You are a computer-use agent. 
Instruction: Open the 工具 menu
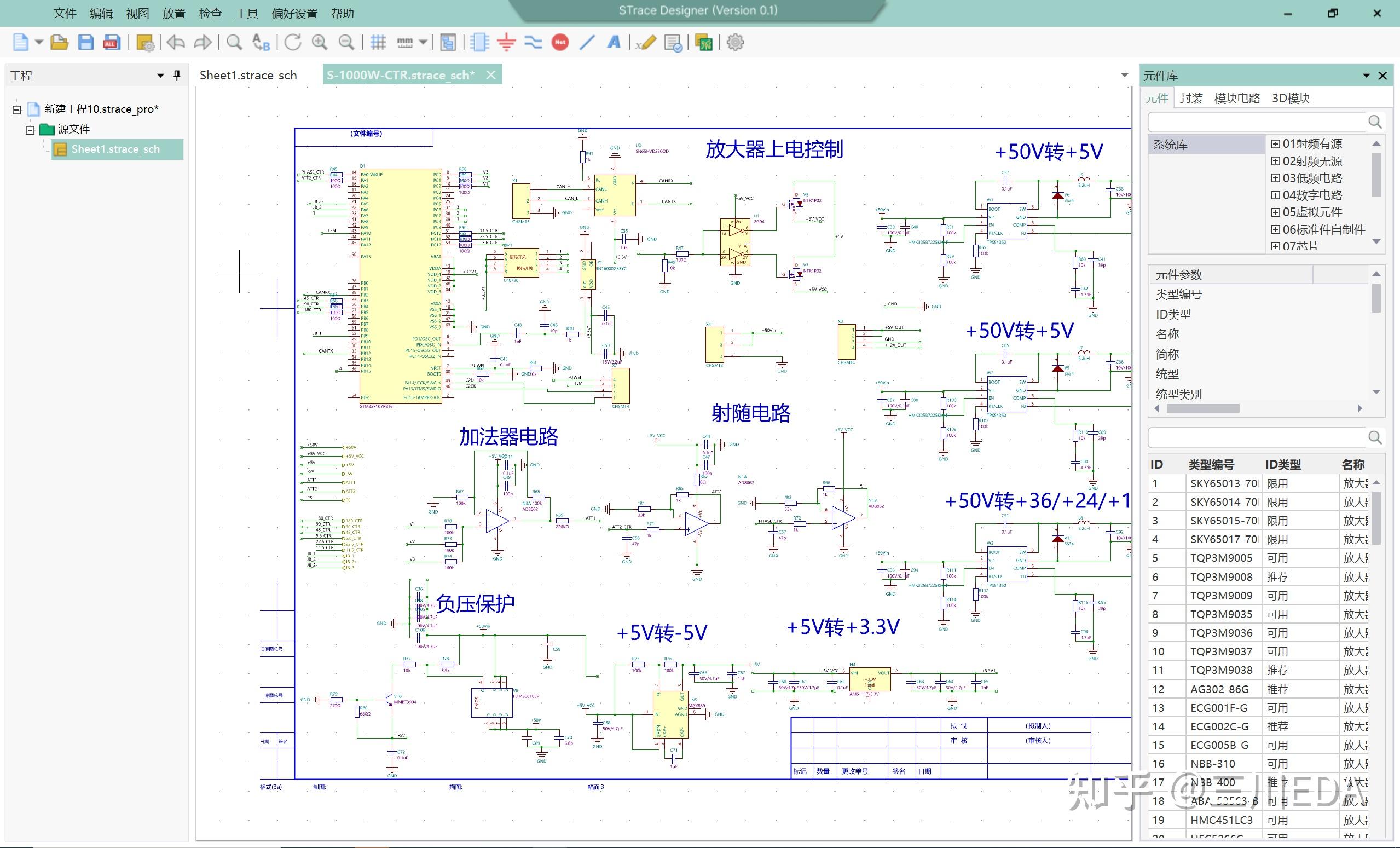click(x=247, y=13)
